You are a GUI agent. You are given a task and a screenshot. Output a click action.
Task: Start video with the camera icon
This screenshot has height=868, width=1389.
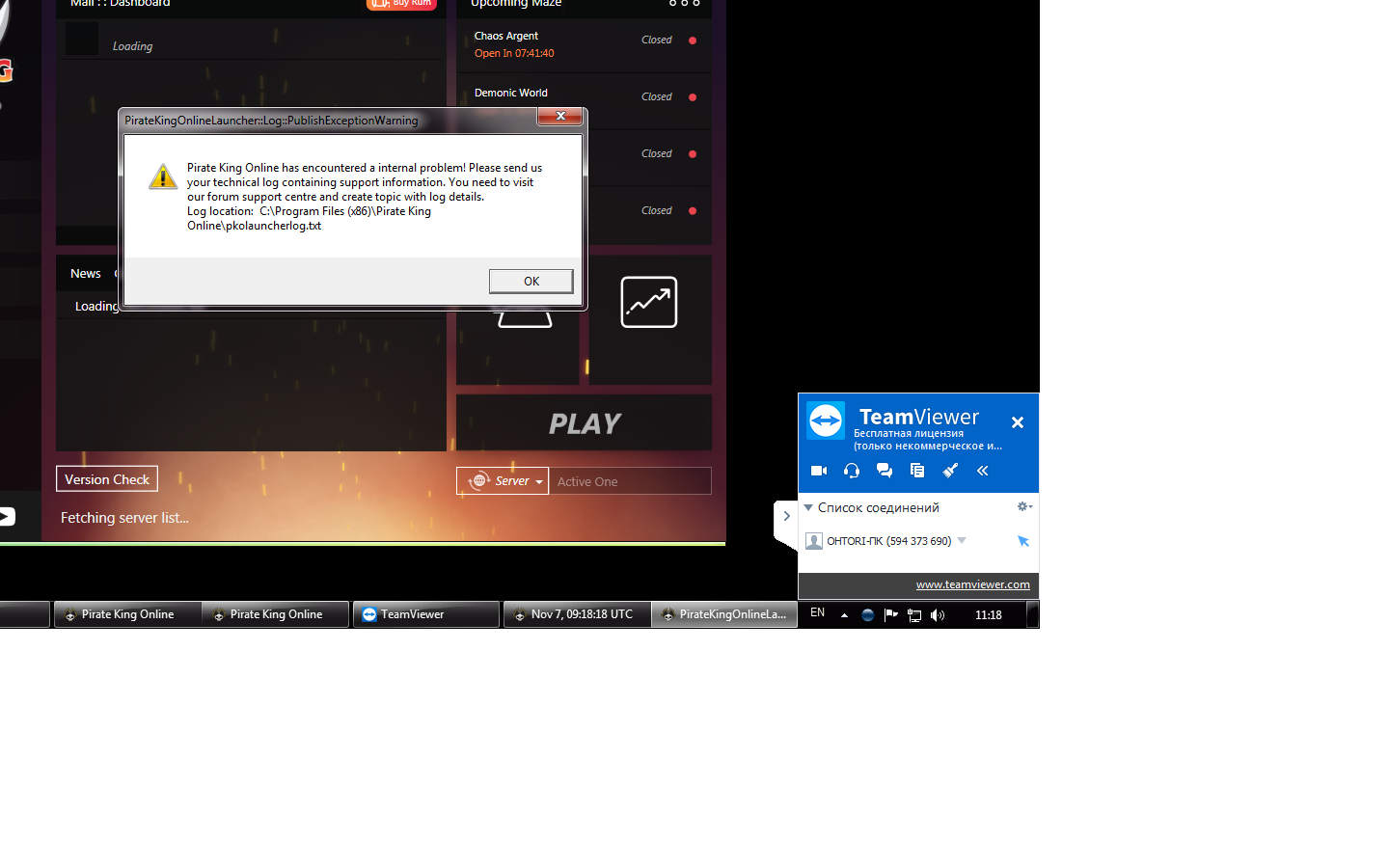click(819, 471)
